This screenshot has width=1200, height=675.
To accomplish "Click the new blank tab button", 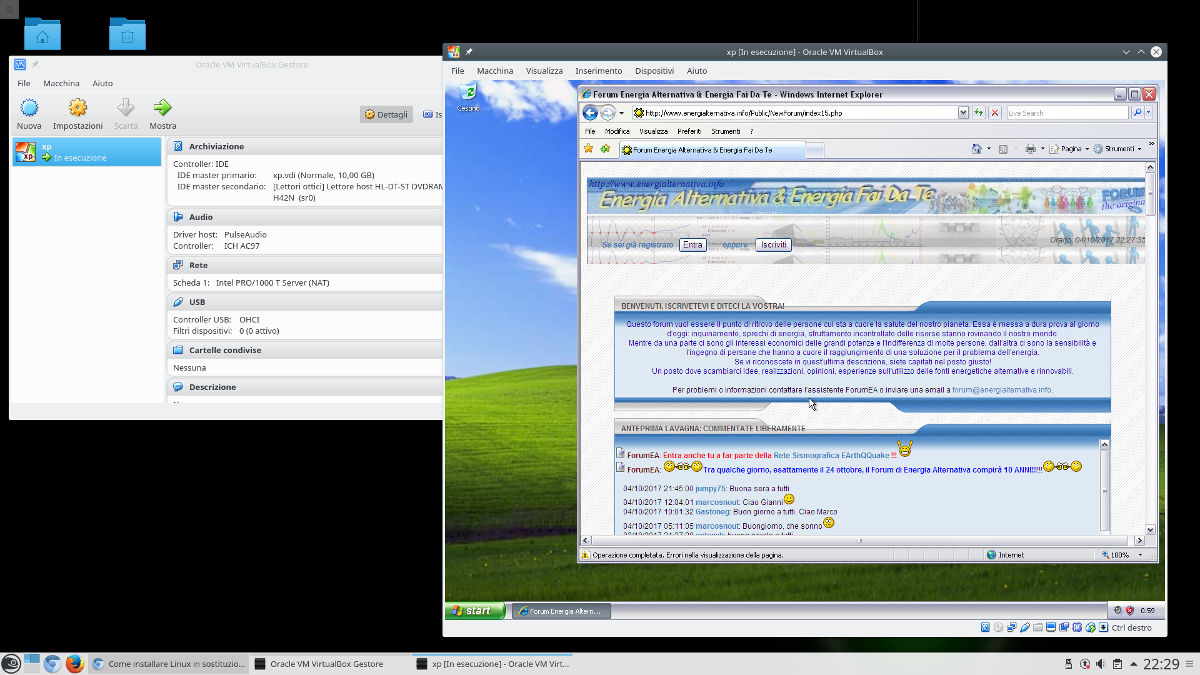I will (x=814, y=150).
